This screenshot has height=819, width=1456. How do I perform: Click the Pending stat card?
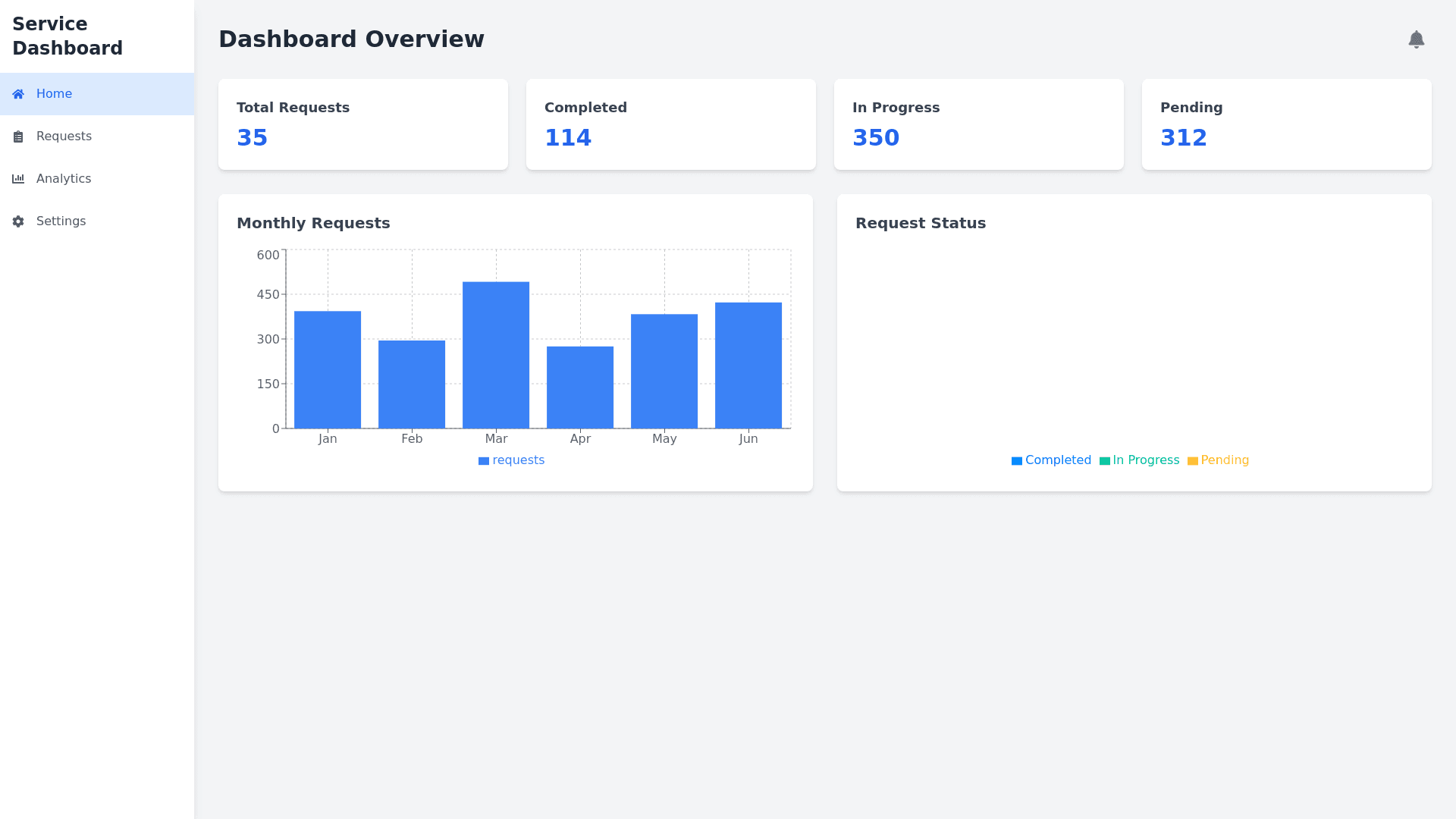[x=1287, y=124]
